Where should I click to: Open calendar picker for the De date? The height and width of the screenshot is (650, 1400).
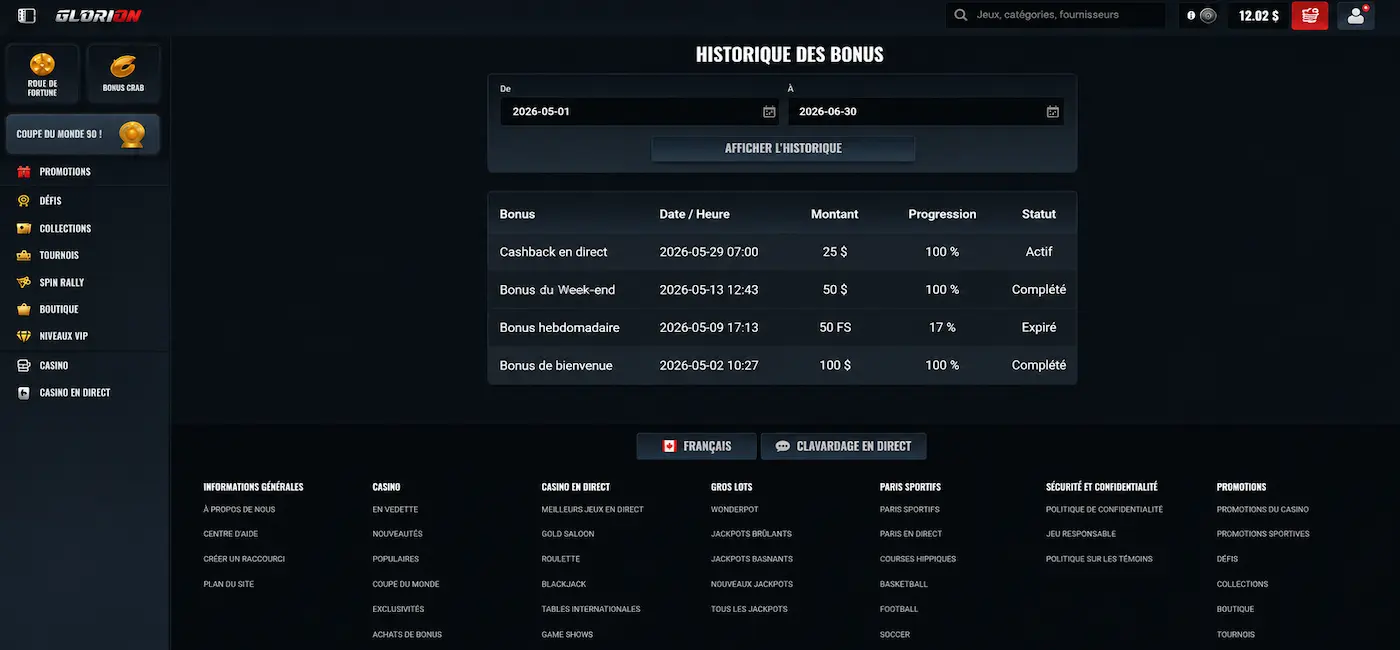click(x=769, y=112)
